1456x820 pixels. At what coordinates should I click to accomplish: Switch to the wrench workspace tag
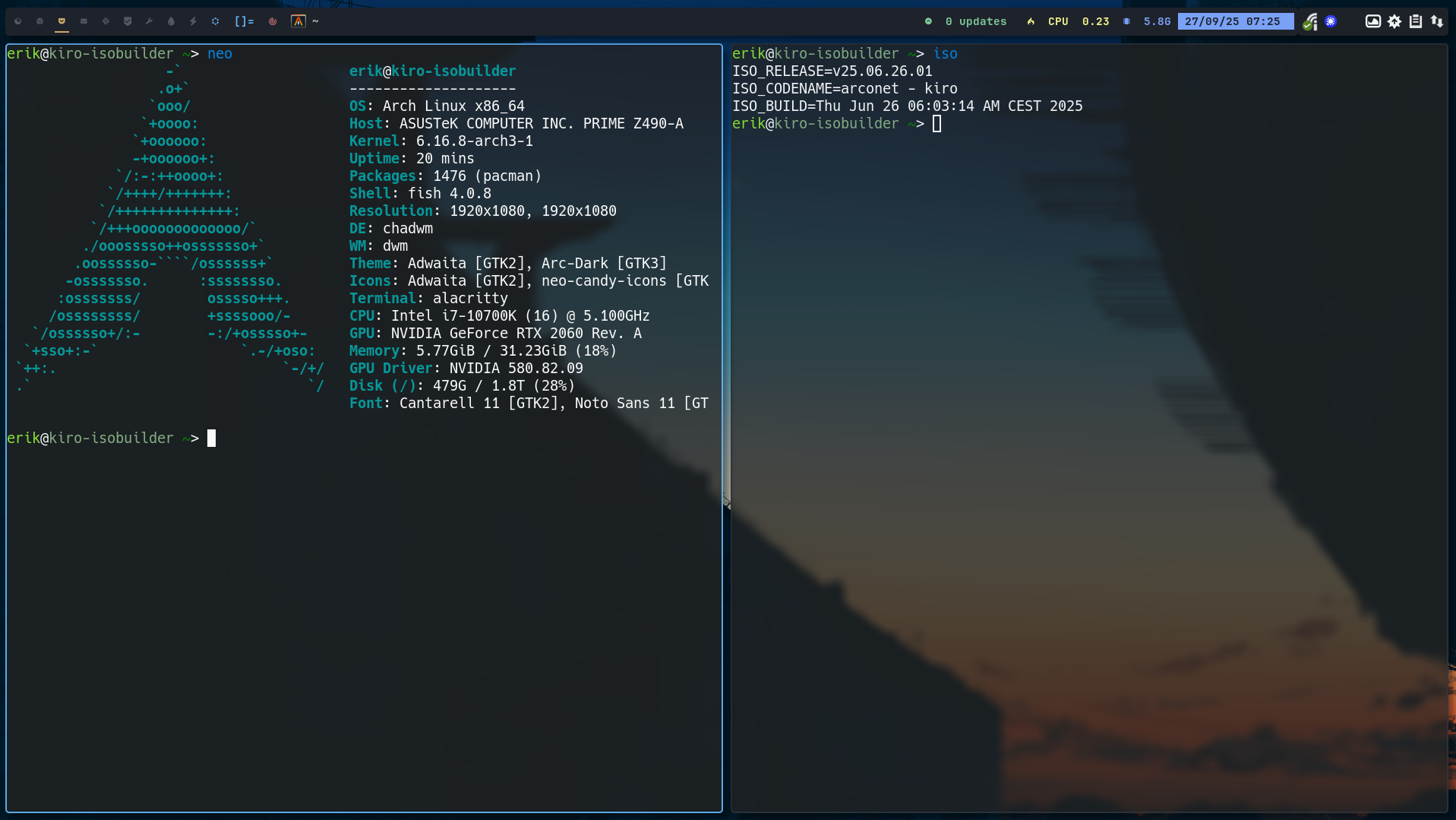coord(150,21)
